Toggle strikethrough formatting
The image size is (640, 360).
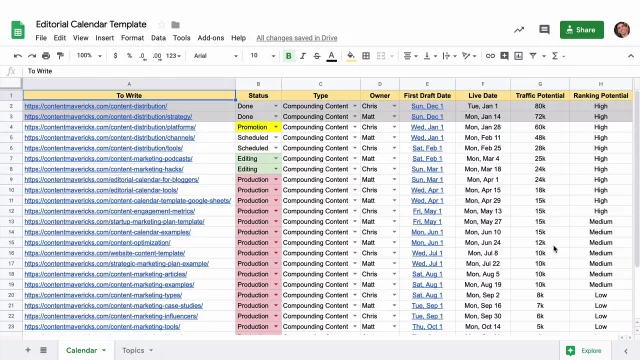[317, 56]
